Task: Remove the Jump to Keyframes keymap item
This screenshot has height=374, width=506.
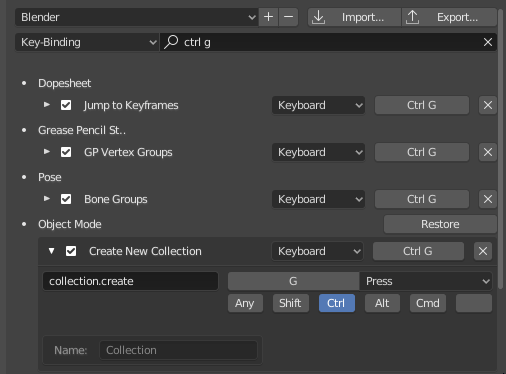Action: coord(488,105)
